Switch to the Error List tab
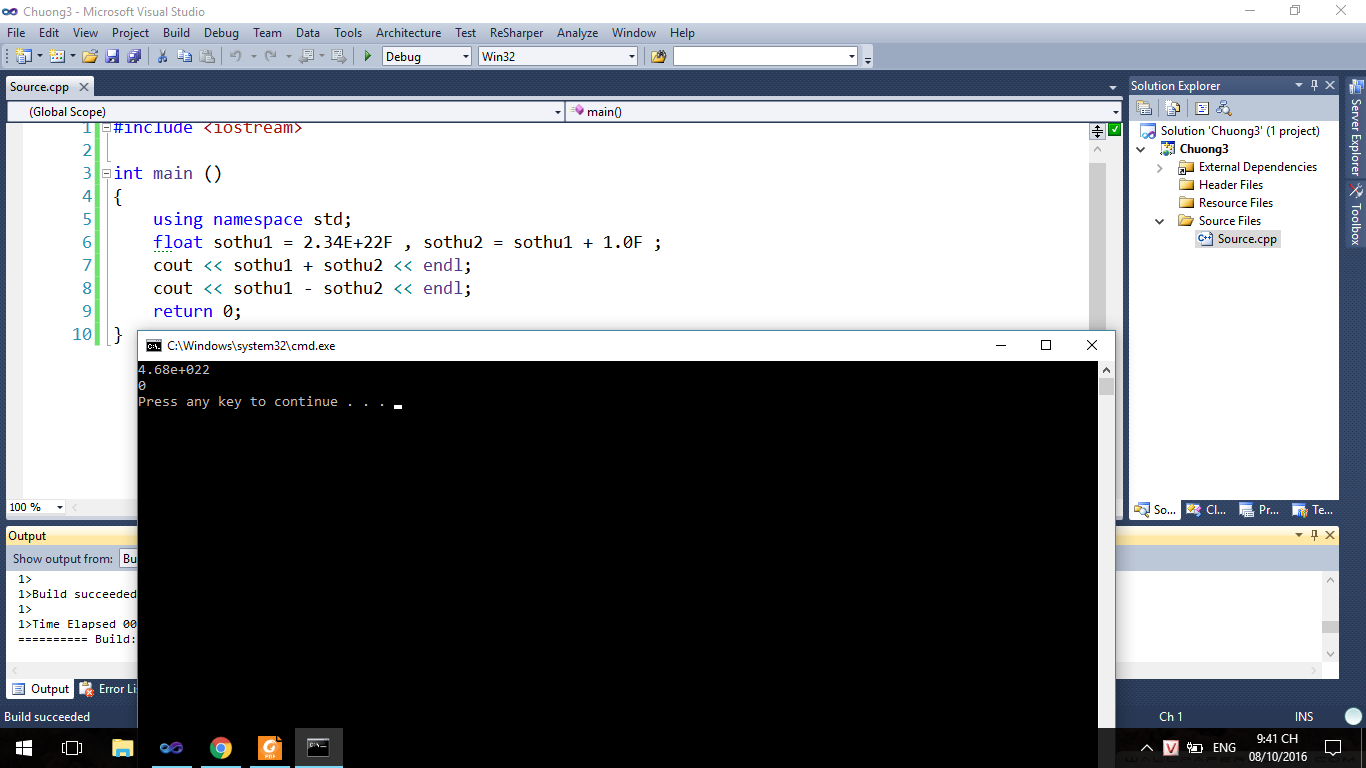Screen dimensions: 1366x768 coord(108,689)
